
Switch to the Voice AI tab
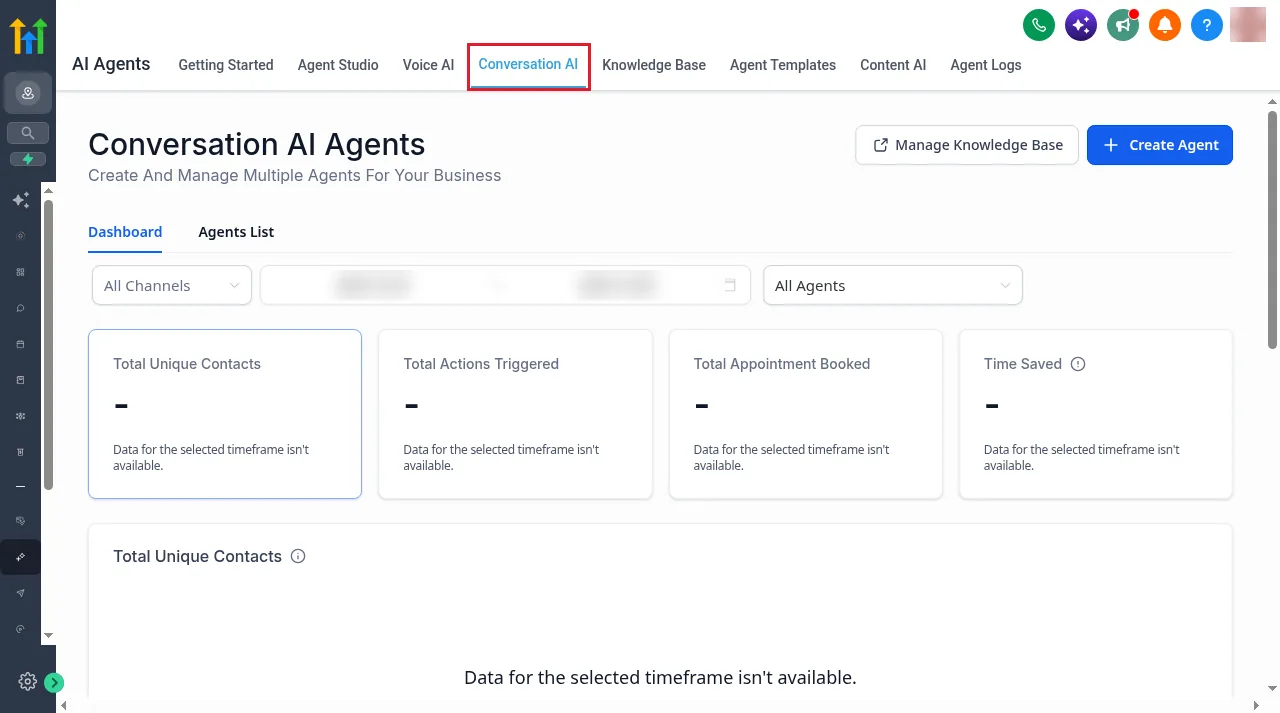(x=428, y=65)
